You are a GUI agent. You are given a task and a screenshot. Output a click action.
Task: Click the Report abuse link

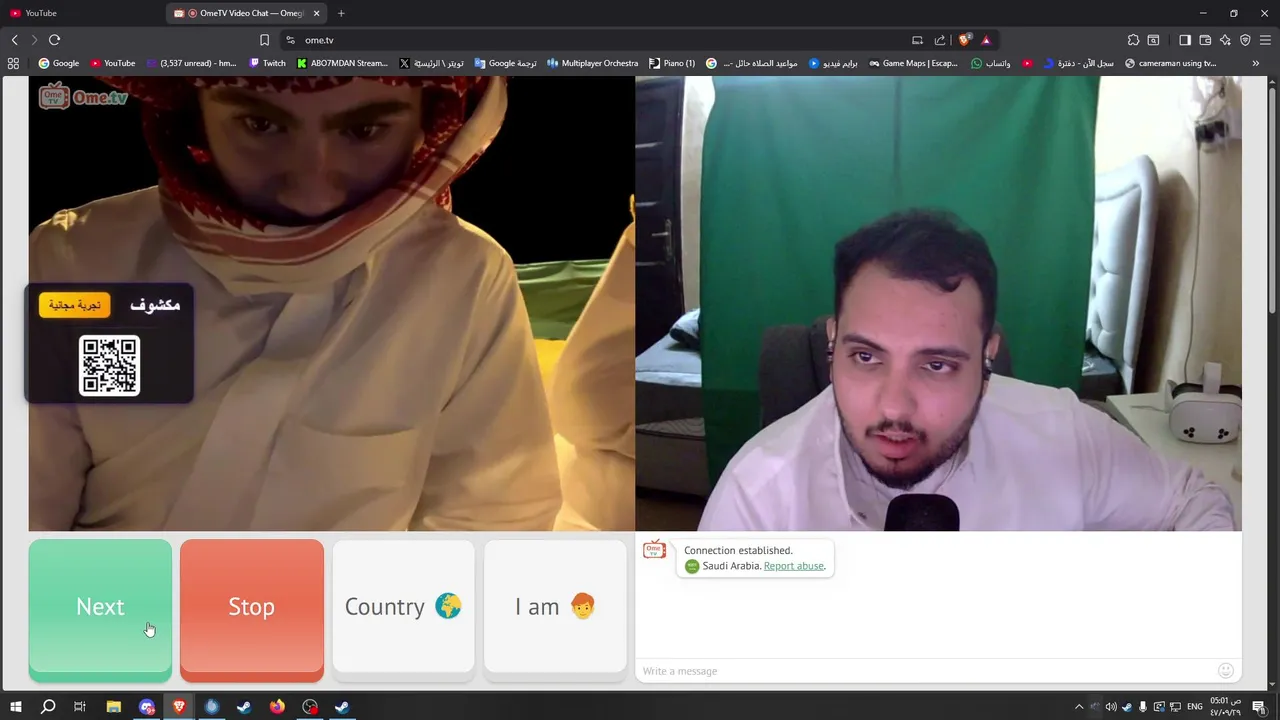(794, 566)
